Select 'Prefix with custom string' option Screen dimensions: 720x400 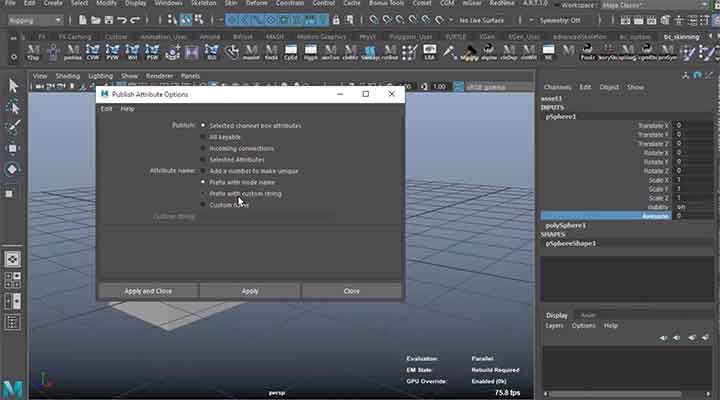coord(203,193)
